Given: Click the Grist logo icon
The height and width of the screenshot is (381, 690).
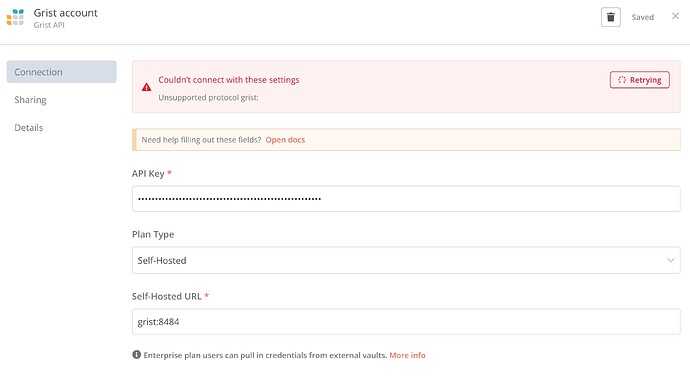Looking at the screenshot, I should click(x=15, y=17).
